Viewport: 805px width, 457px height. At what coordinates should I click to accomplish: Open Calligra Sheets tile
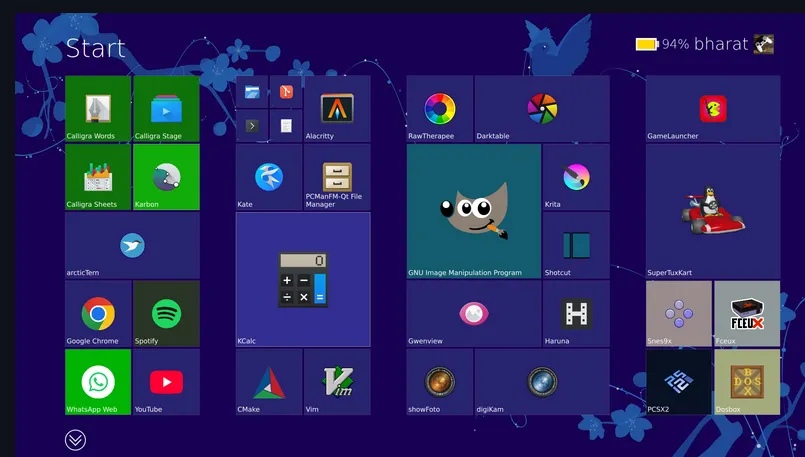click(x=98, y=177)
